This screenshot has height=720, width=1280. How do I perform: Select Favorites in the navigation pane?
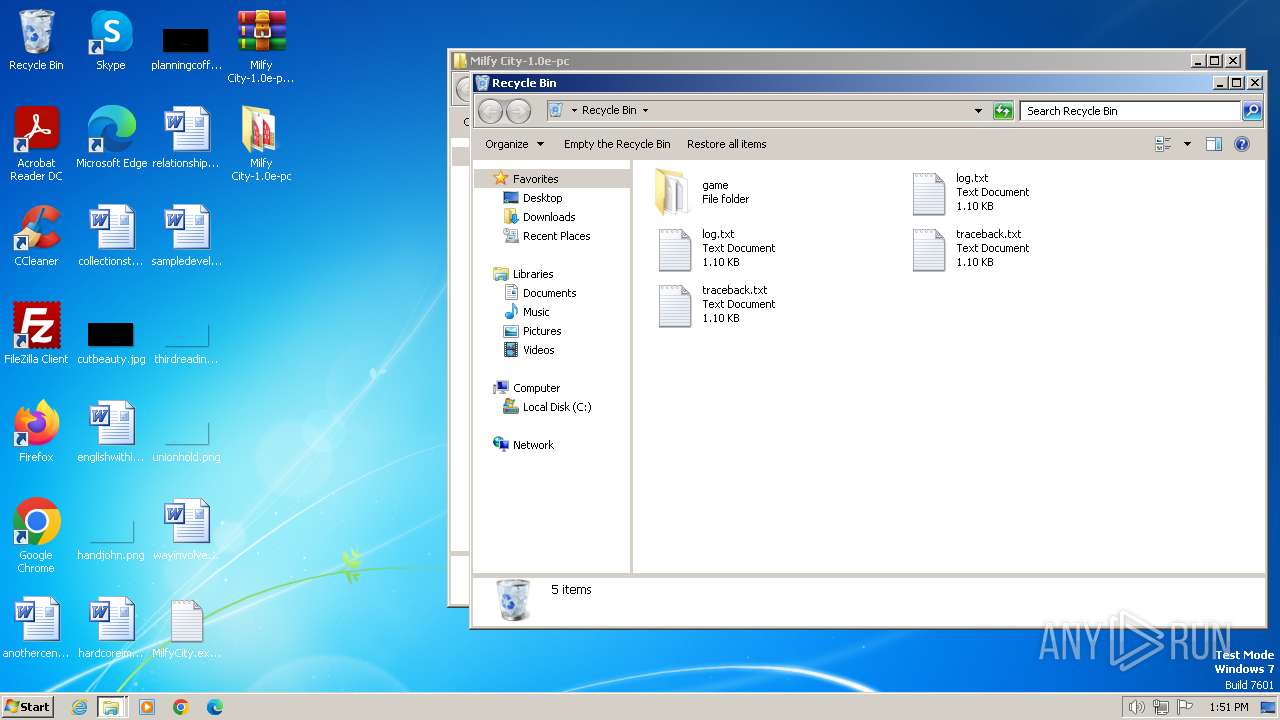[x=535, y=179]
